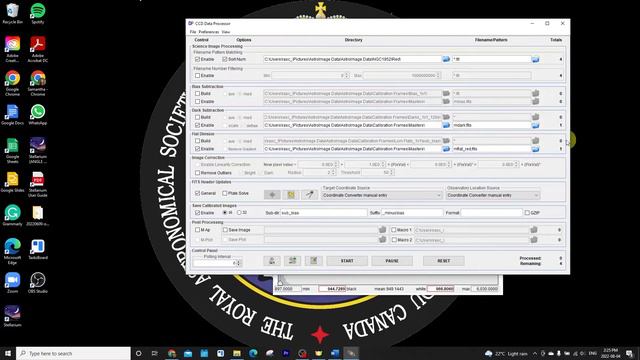Open folder icon next to mdark.fits field
This screenshot has width=640, height=360.
click(x=535, y=125)
